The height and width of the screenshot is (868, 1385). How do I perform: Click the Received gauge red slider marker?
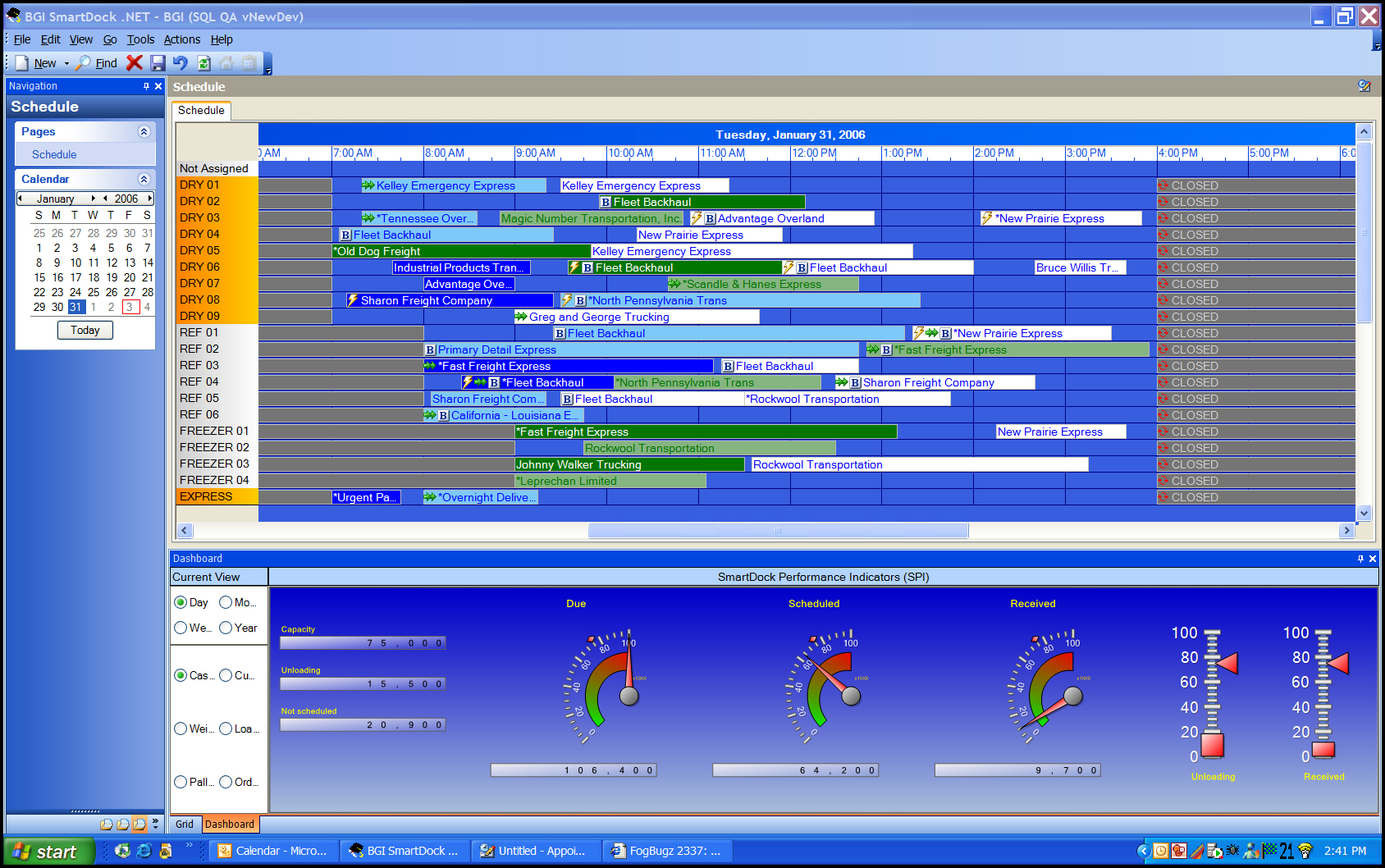1338,663
